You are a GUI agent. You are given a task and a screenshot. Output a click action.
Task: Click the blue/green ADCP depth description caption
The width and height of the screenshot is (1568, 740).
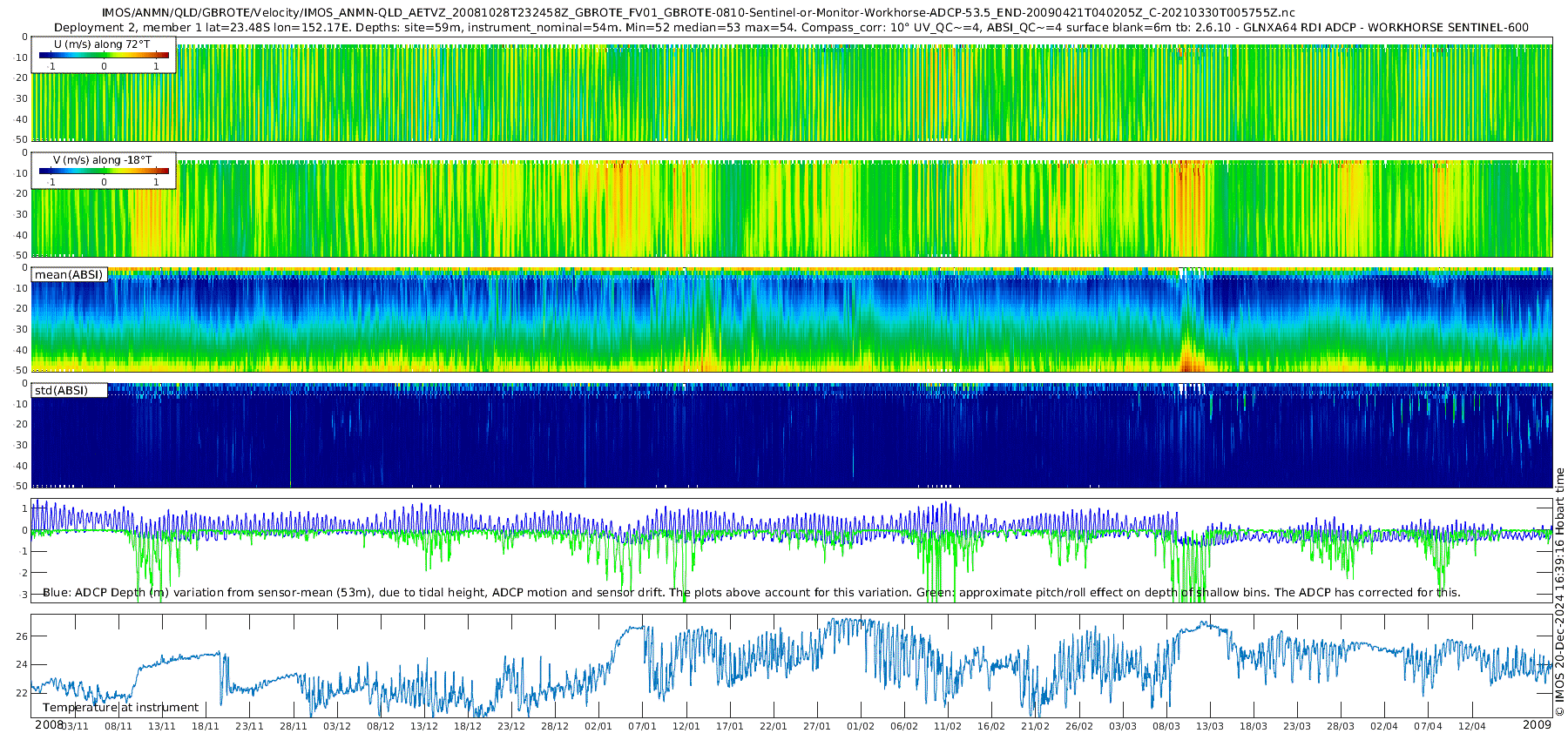[751, 593]
